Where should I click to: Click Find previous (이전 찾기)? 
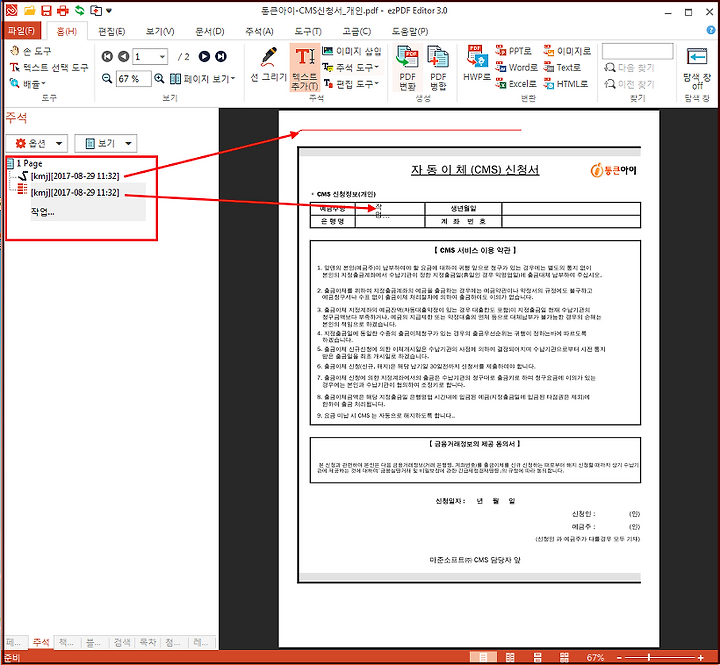click(629, 84)
